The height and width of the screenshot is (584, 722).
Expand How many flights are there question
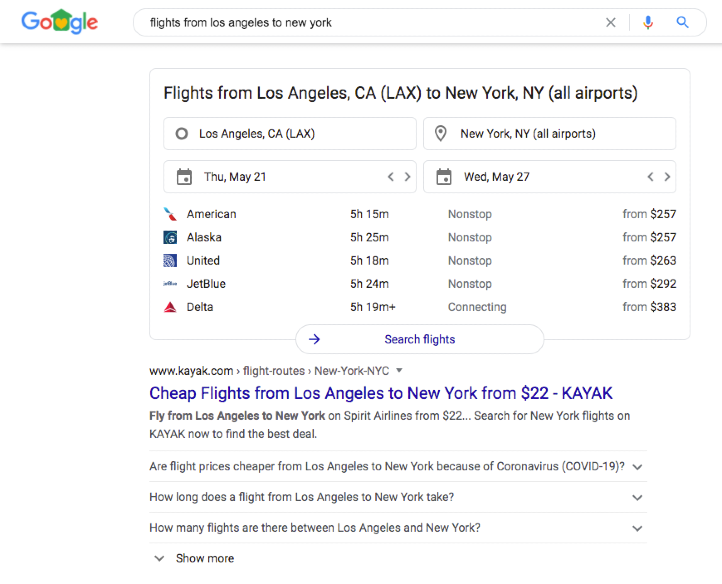coord(398,528)
